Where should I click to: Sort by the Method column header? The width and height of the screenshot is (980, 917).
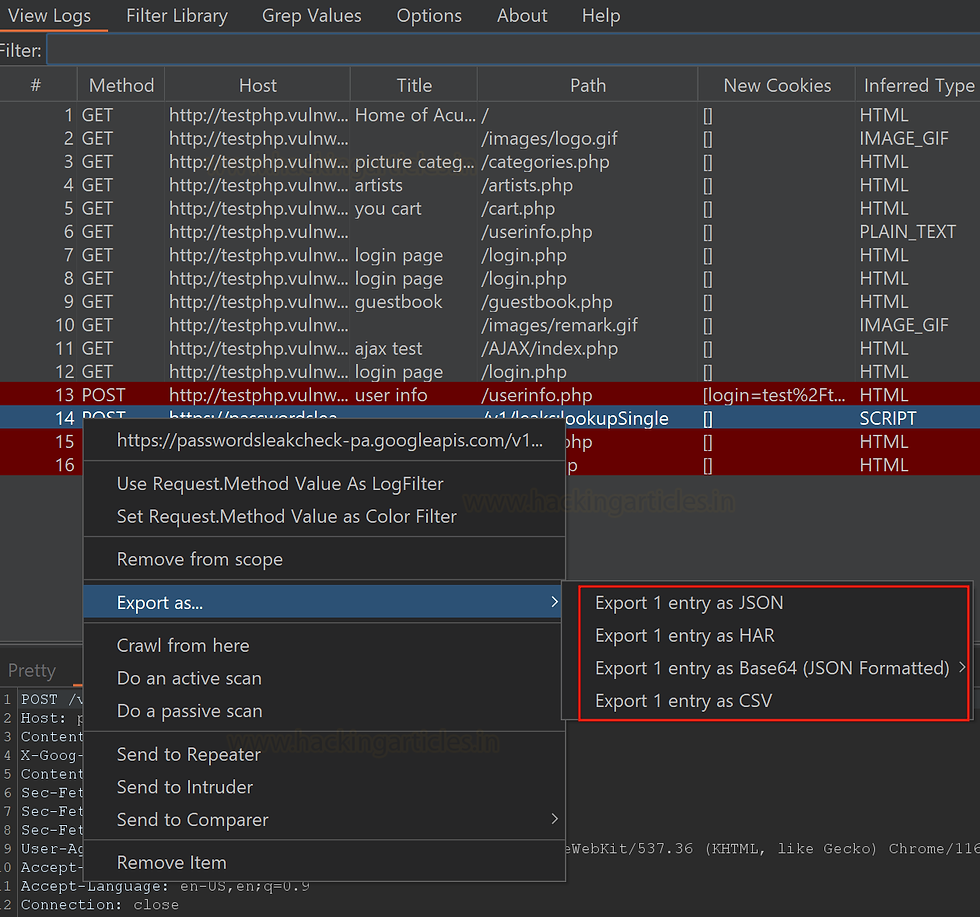click(x=121, y=85)
